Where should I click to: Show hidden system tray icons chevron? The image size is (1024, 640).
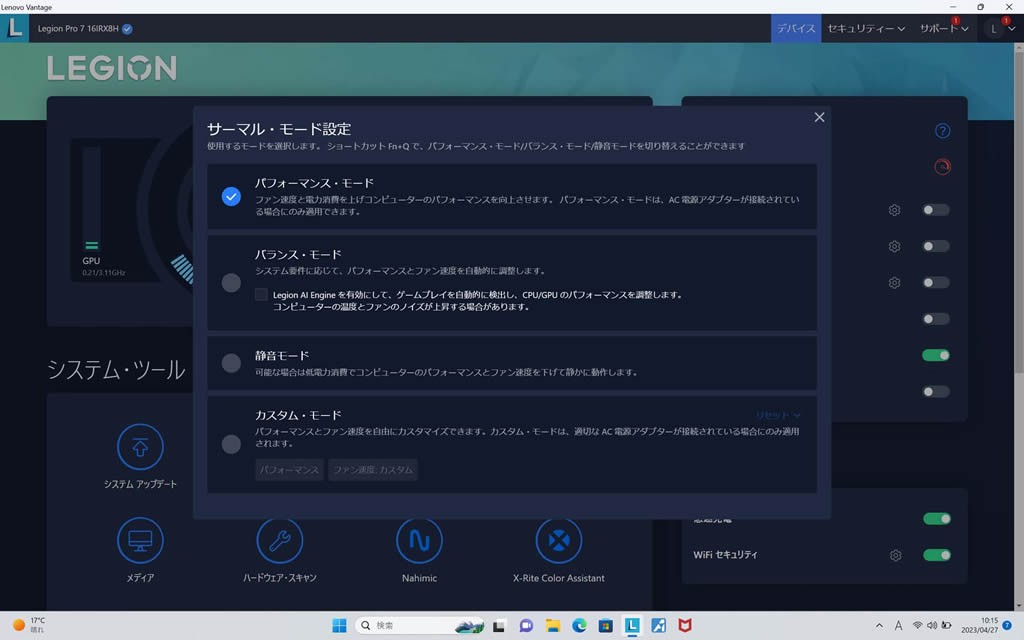tap(879, 626)
